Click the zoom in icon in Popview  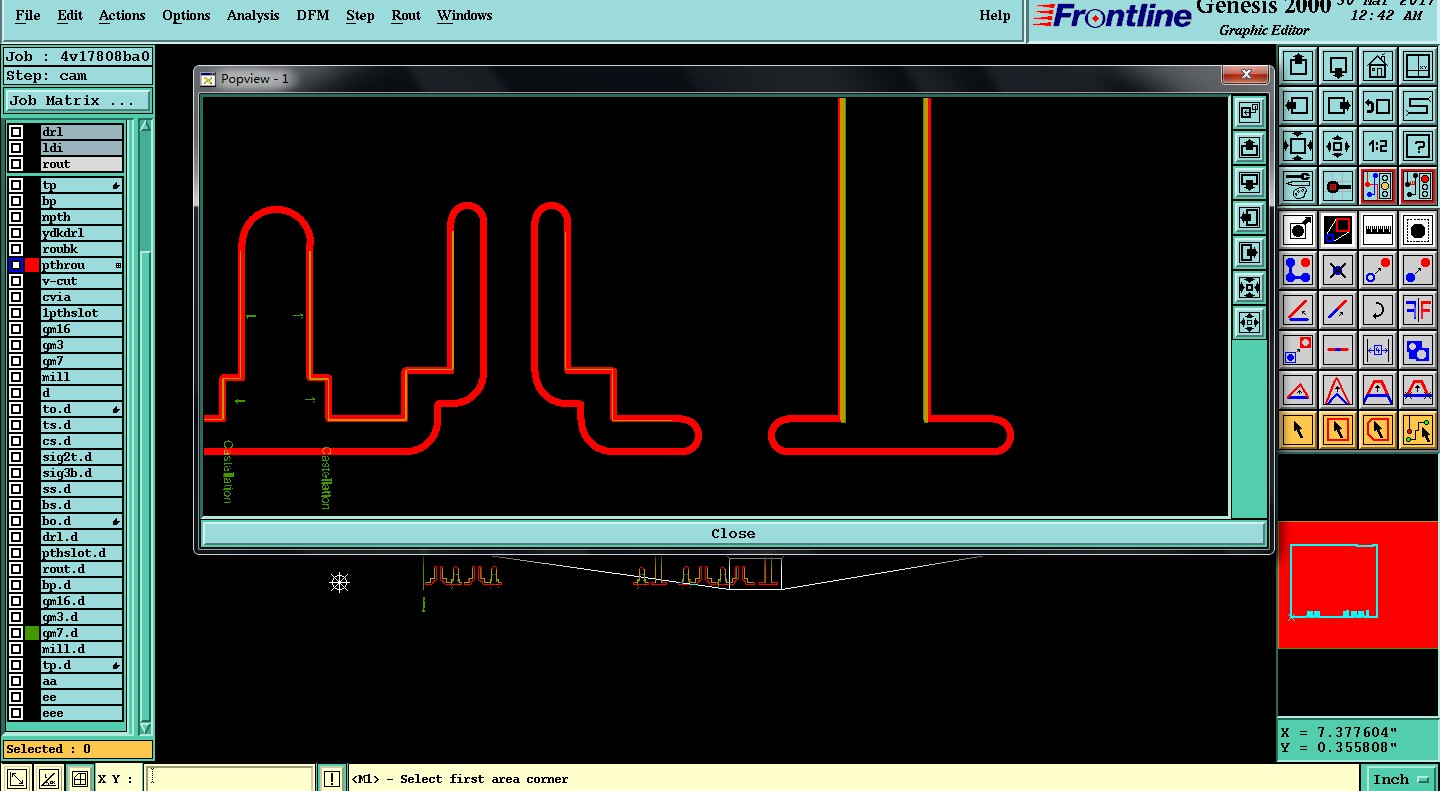click(1249, 287)
